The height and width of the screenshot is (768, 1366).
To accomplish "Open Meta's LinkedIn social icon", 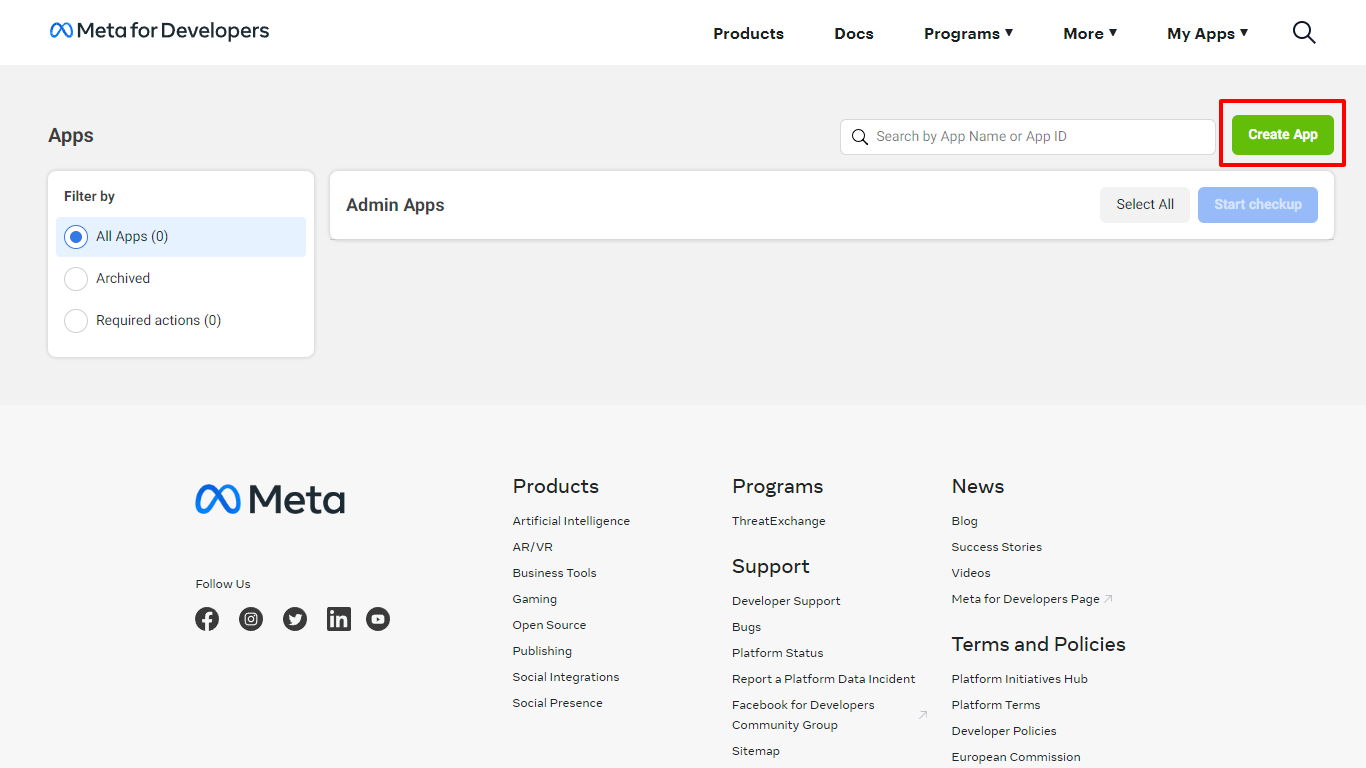I will (339, 619).
